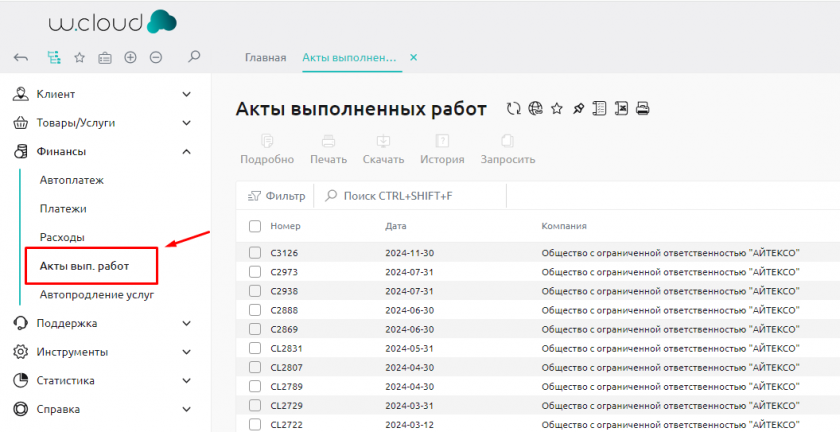Open Платежи in the Финансы submenu

click(x=63, y=209)
